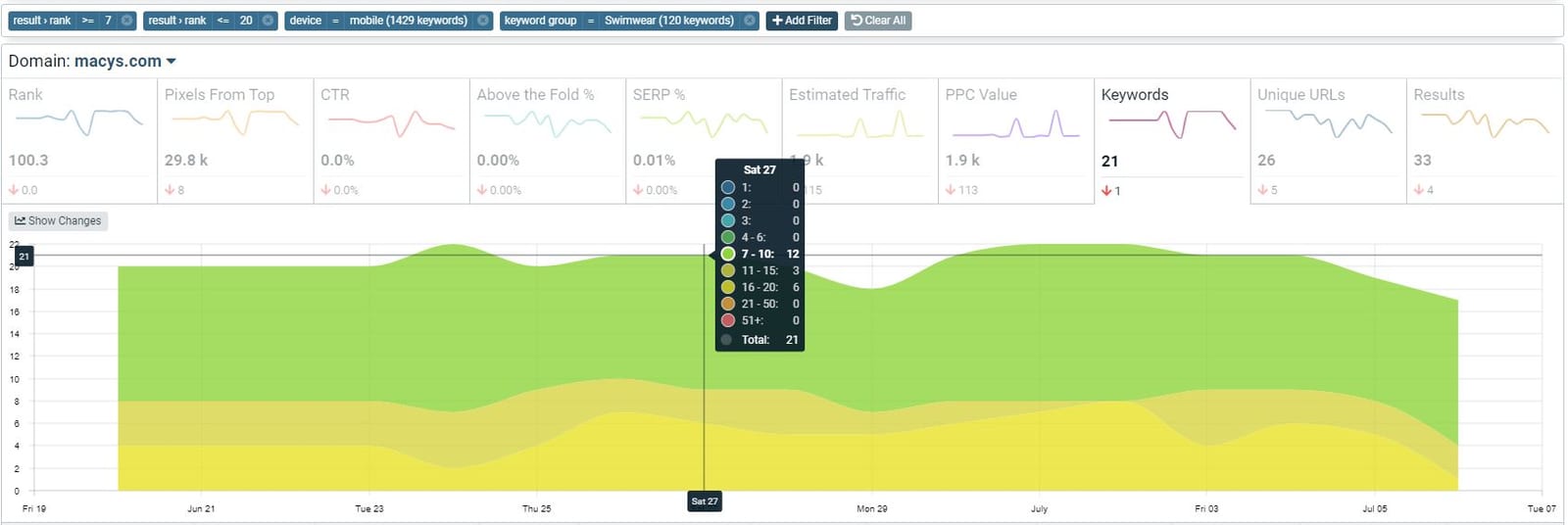Click the result › rank field of the >= 7 filter
The width and height of the screenshot is (1568, 525).
42,21
